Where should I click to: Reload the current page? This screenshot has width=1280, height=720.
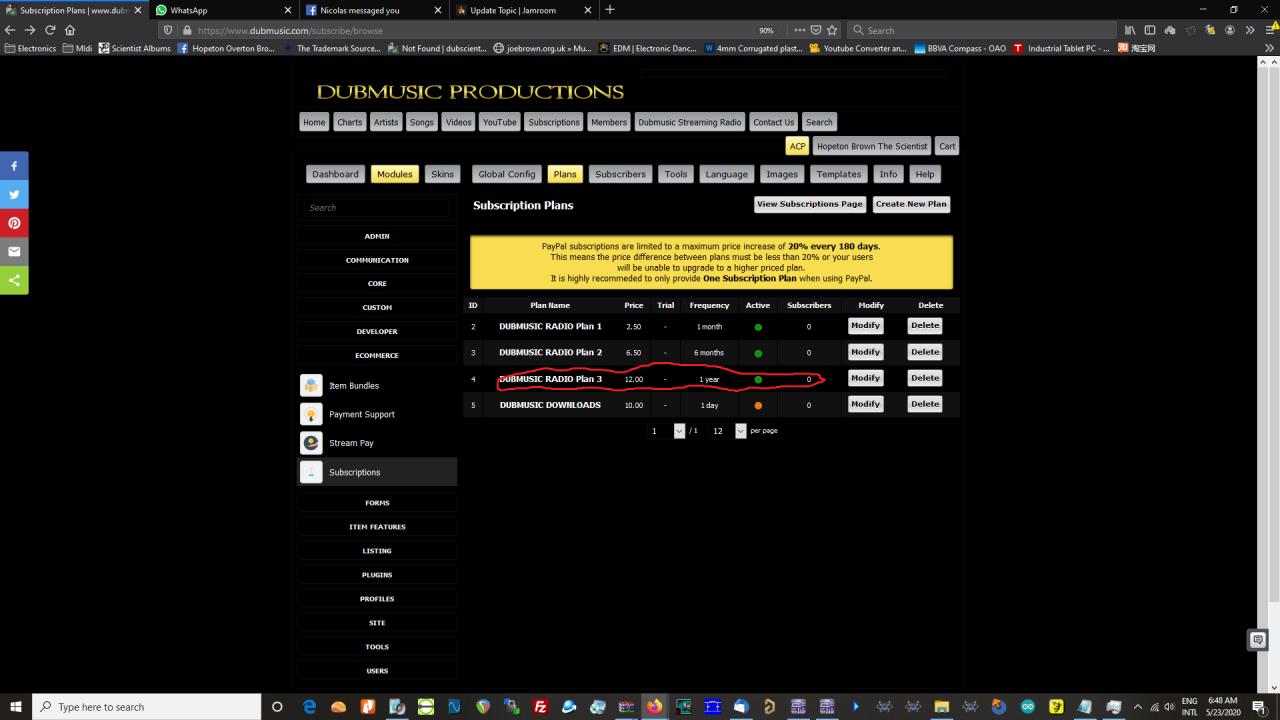[x=50, y=30]
